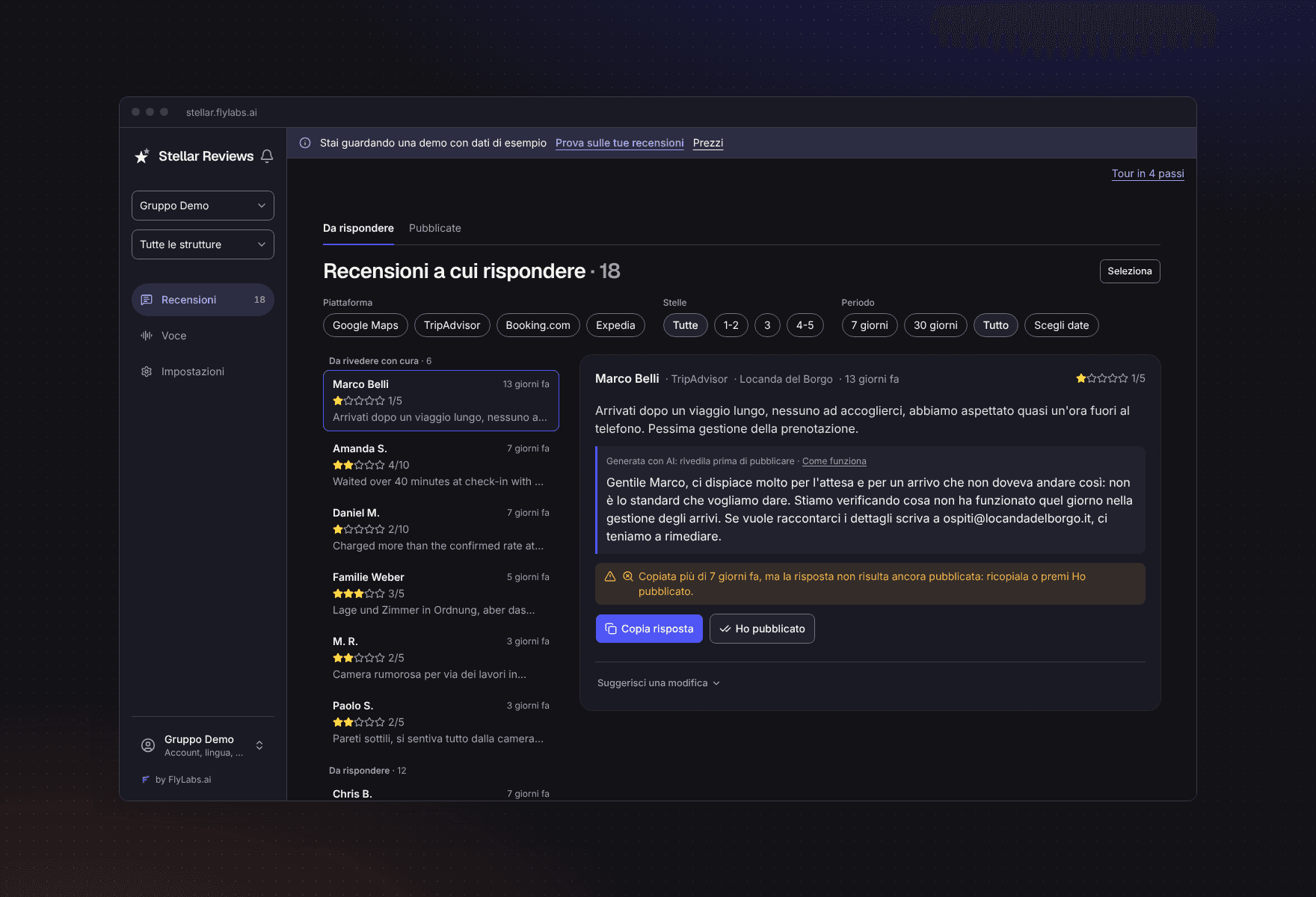Click the Impostazioni gear icon
Screen dimensions: 1316x897
click(147, 372)
